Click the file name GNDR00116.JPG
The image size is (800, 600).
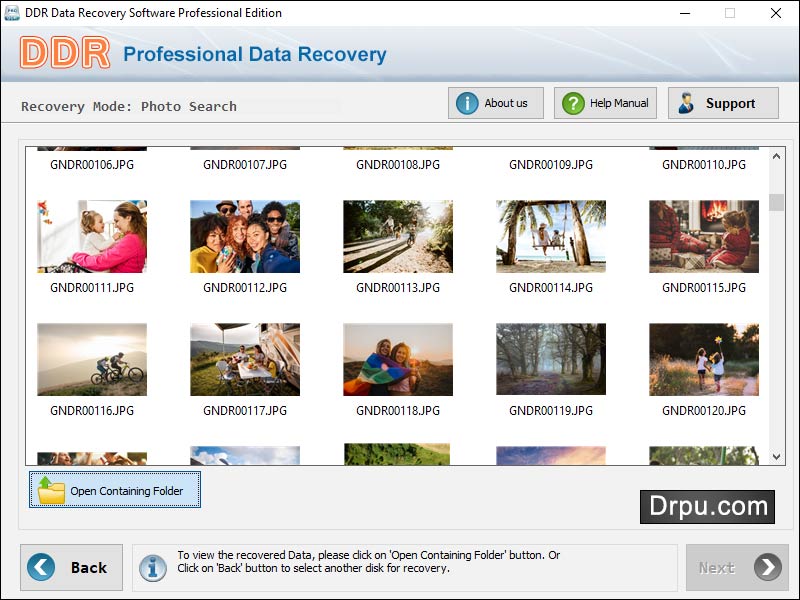coord(92,411)
